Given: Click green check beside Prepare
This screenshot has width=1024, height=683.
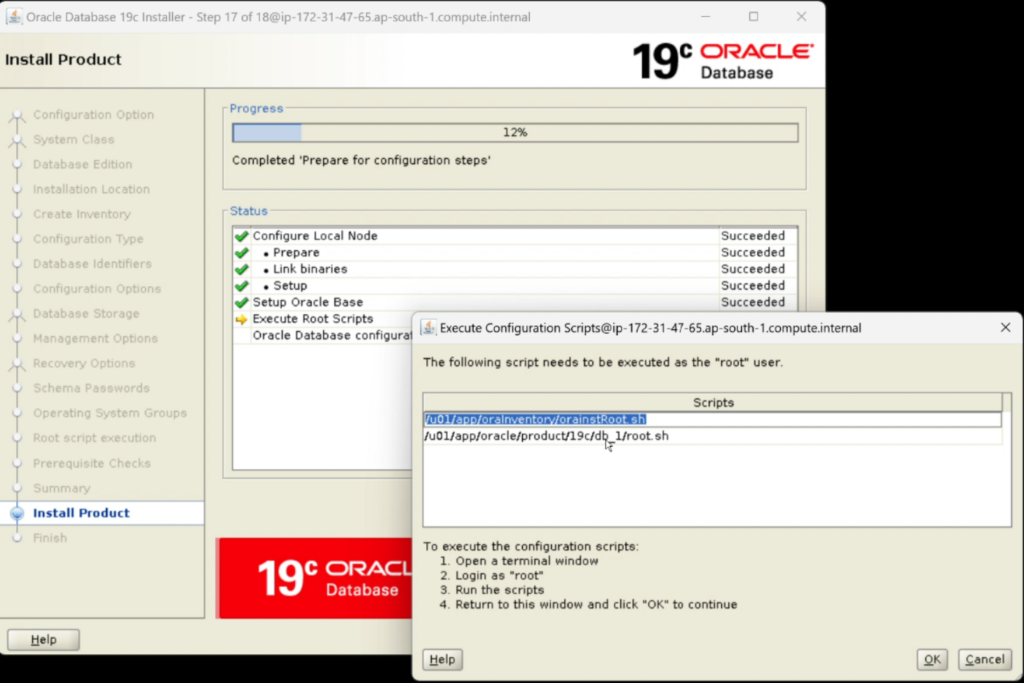Looking at the screenshot, I should [242, 253].
